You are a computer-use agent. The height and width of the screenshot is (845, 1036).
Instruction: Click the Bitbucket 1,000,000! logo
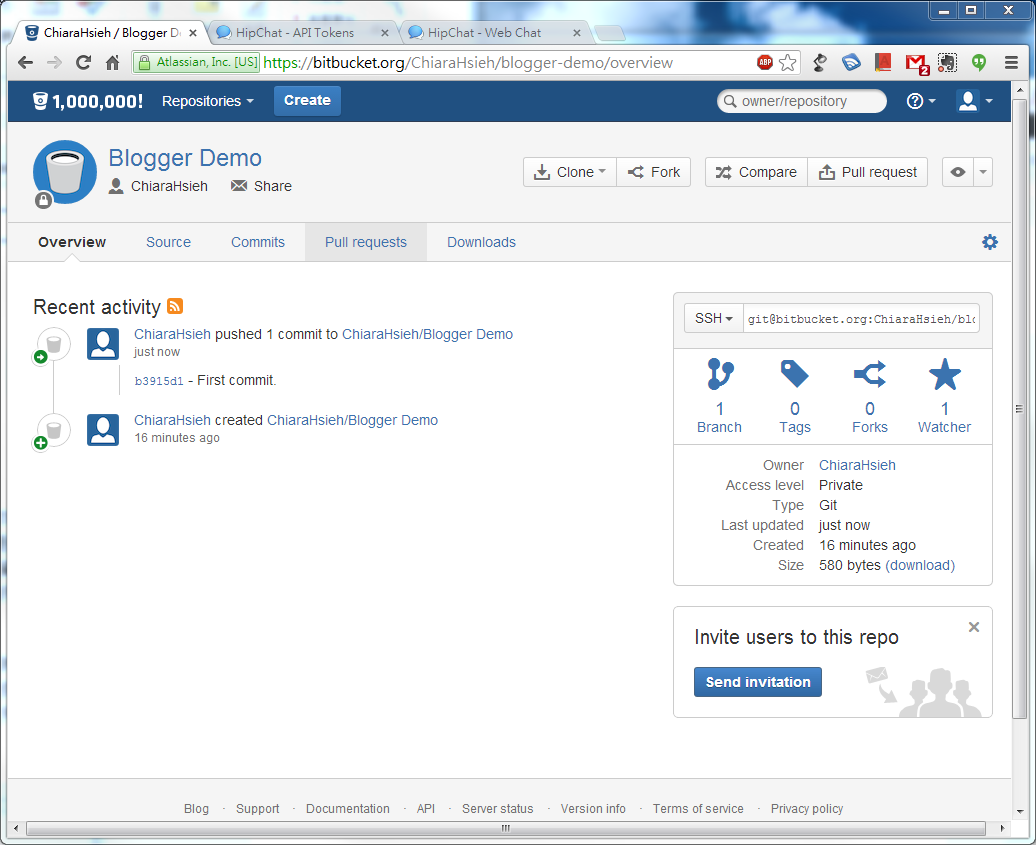(x=87, y=101)
